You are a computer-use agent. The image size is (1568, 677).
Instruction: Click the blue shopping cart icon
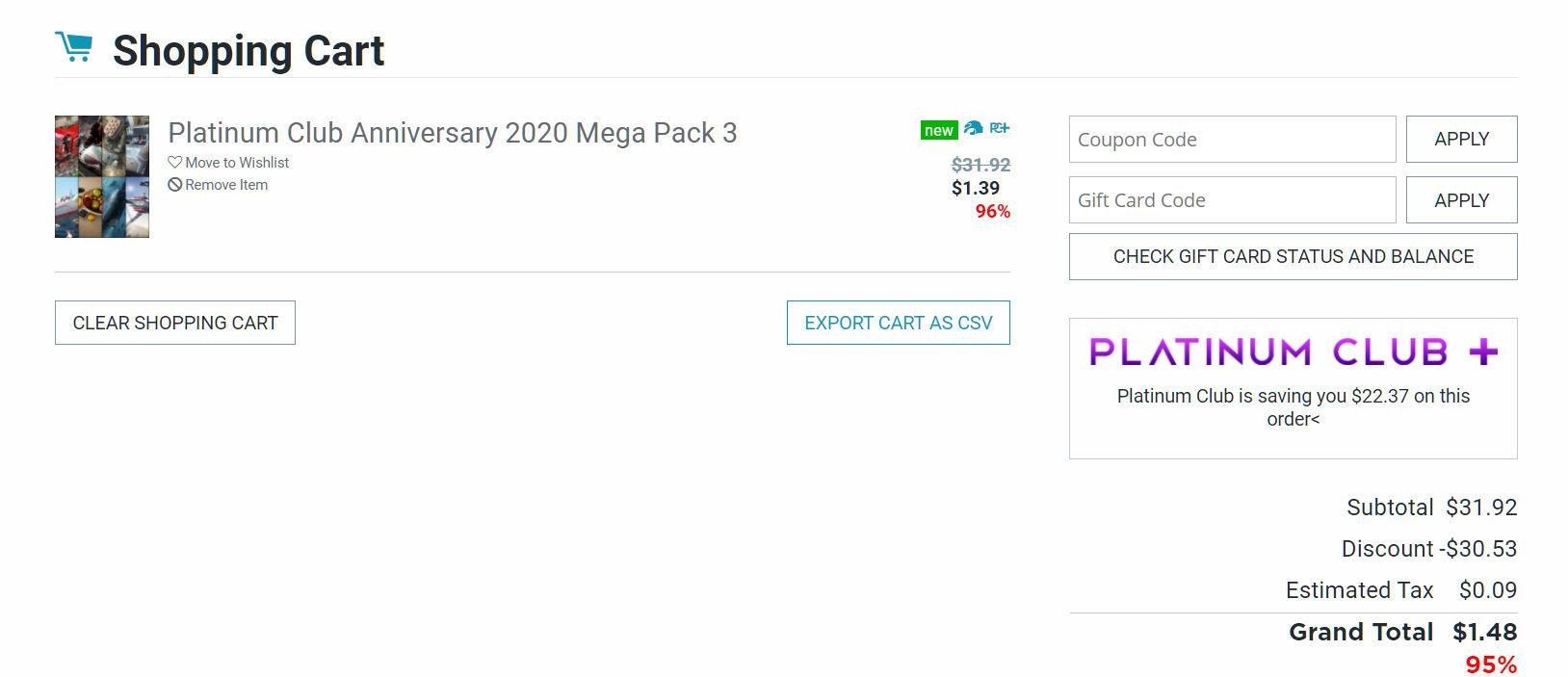(74, 46)
